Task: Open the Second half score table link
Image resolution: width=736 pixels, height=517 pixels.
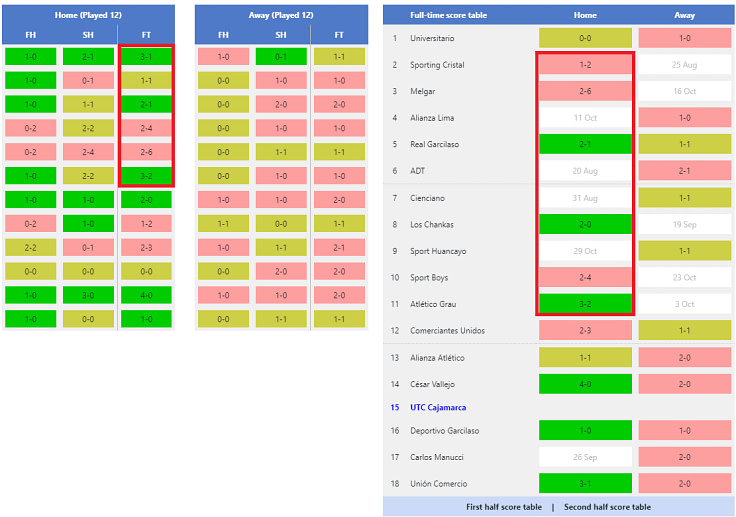Action: [607, 507]
